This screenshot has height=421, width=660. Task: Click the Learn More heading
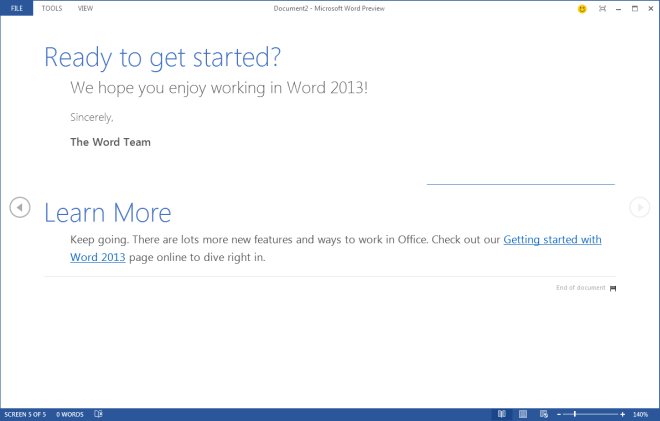(108, 213)
